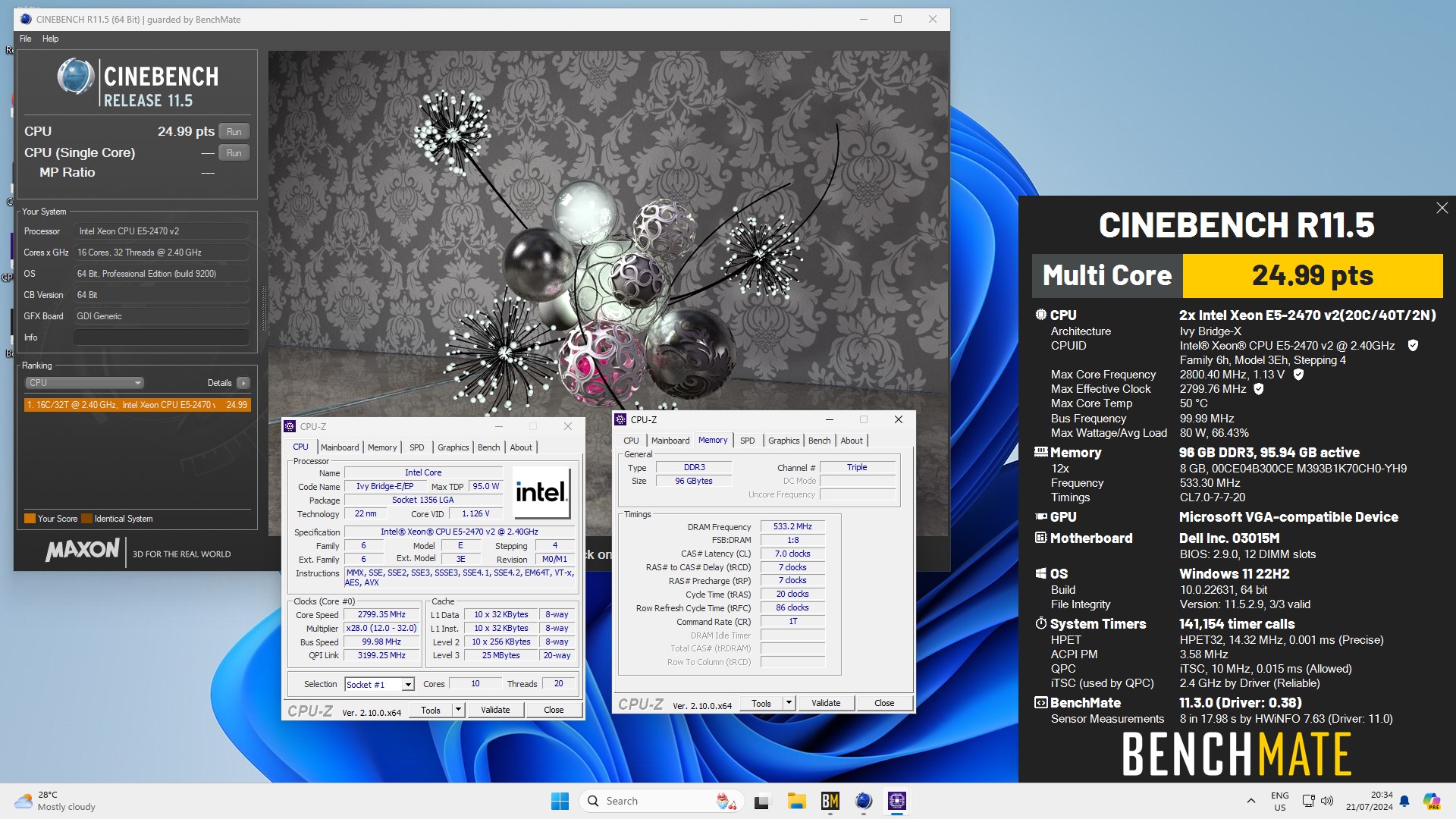Click the BenchMate GPU section icon
Viewport: 1456px width, 819px height.
pos(1041,516)
